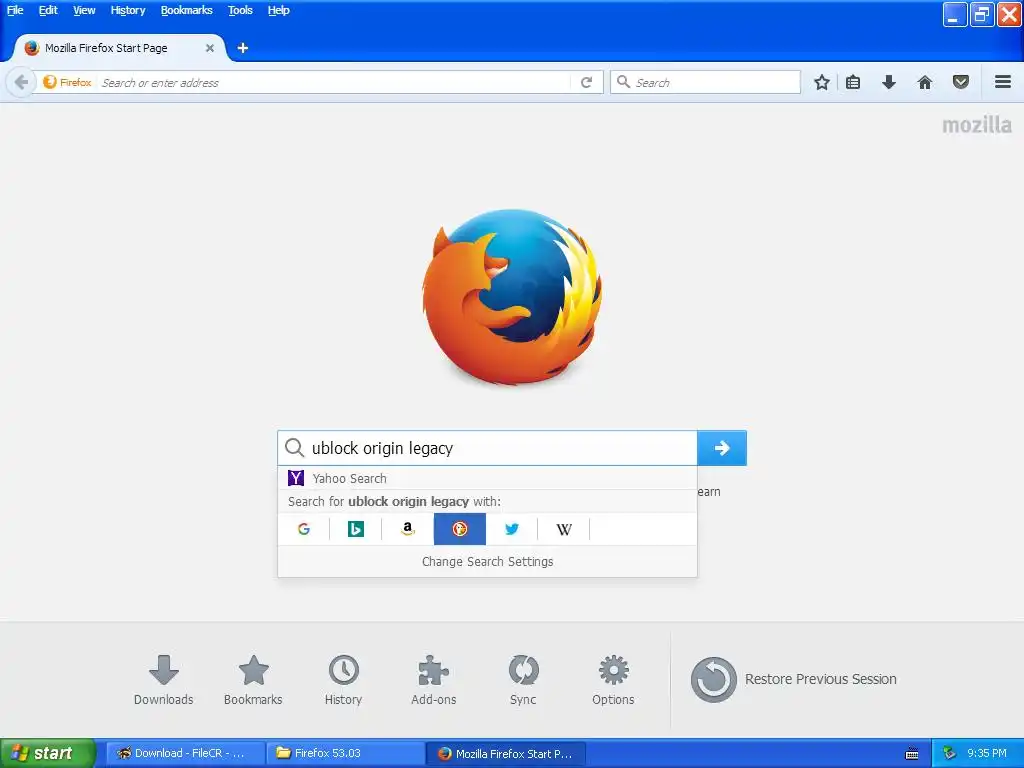This screenshot has width=1024, height=768.
Task: Open the File menu
Action: (x=15, y=10)
